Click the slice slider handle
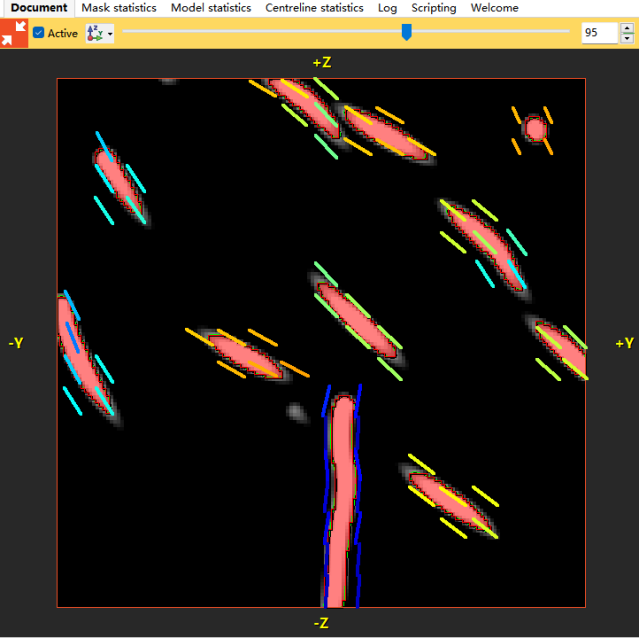640x638 pixels. click(x=407, y=32)
